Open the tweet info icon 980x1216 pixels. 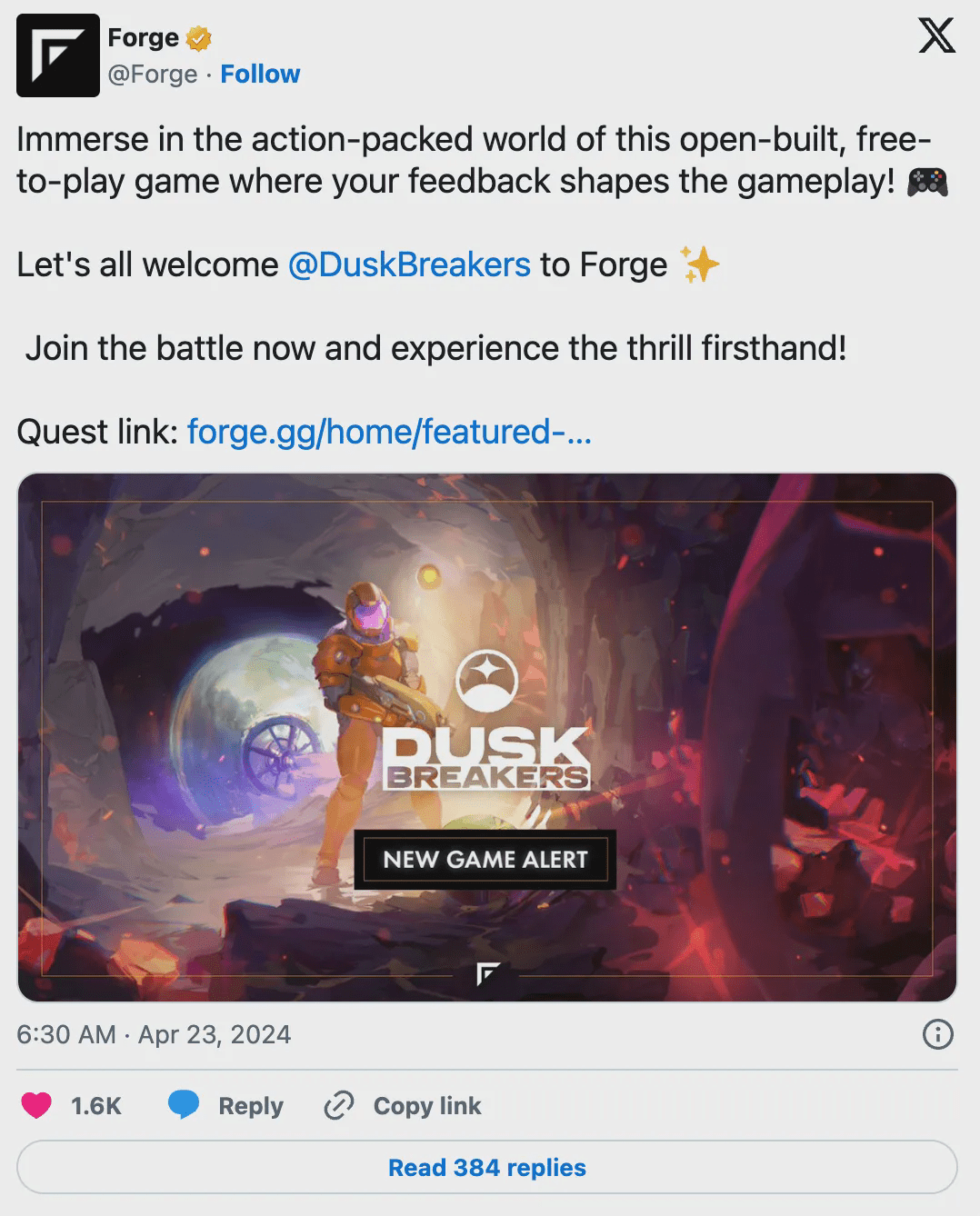click(x=937, y=1034)
